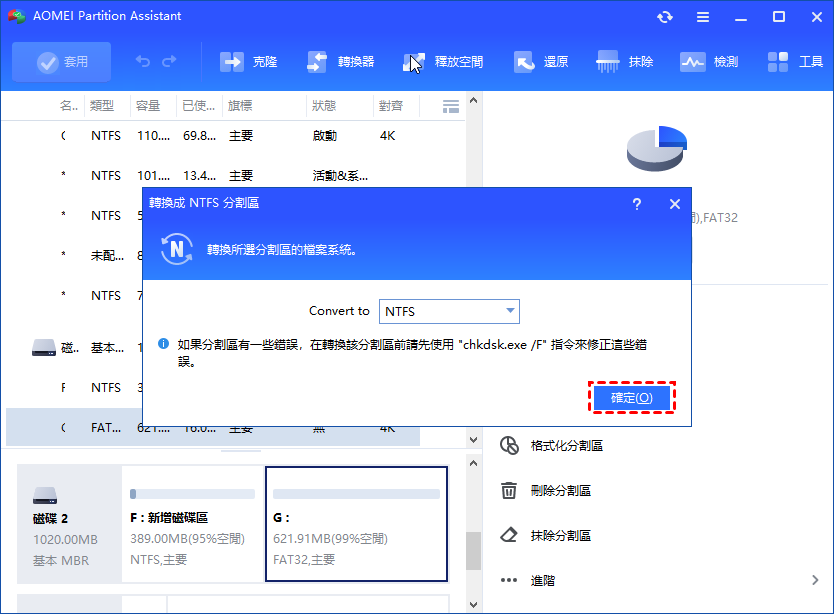Image resolution: width=834 pixels, height=614 pixels.
Task: Click 抹除分割區 (Wipe partition)
Action: (x=561, y=535)
